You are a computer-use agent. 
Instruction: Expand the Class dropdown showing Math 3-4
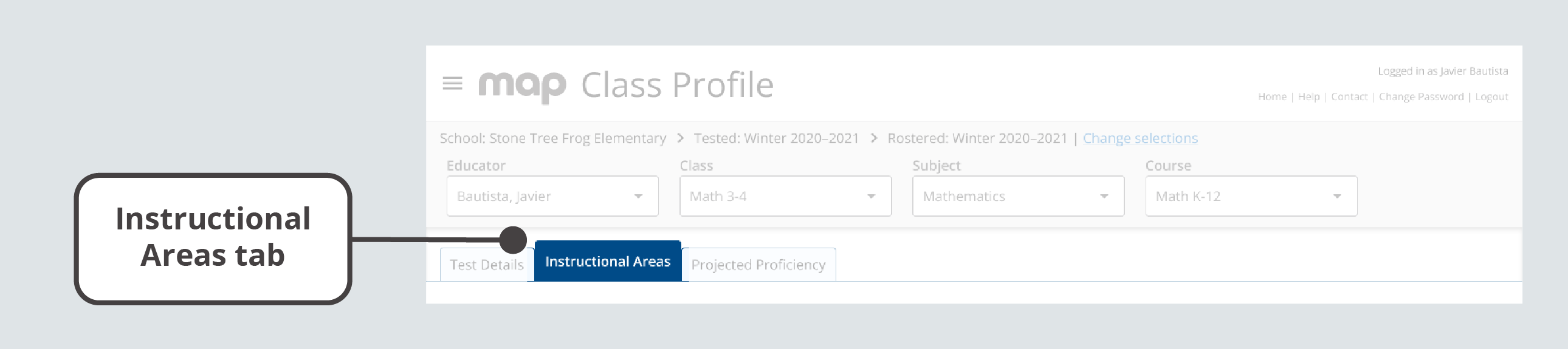tap(785, 197)
